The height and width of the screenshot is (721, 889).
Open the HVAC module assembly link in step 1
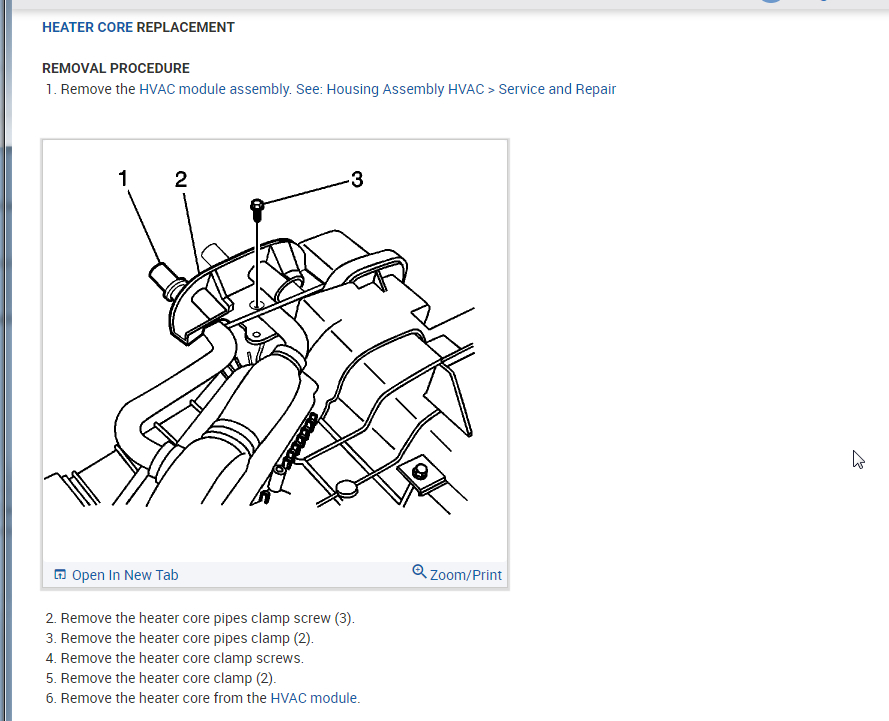[x=215, y=90]
